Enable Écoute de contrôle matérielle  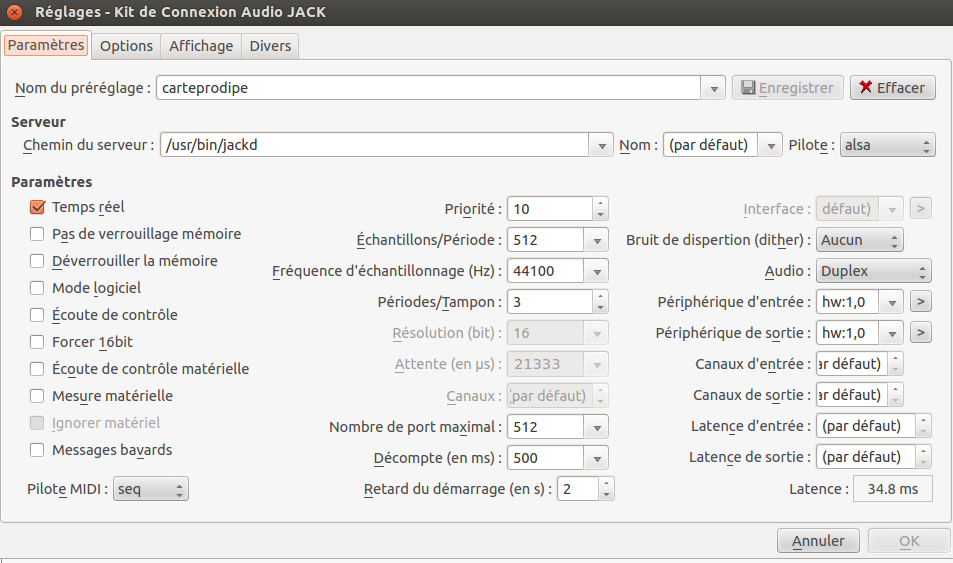click(37, 369)
